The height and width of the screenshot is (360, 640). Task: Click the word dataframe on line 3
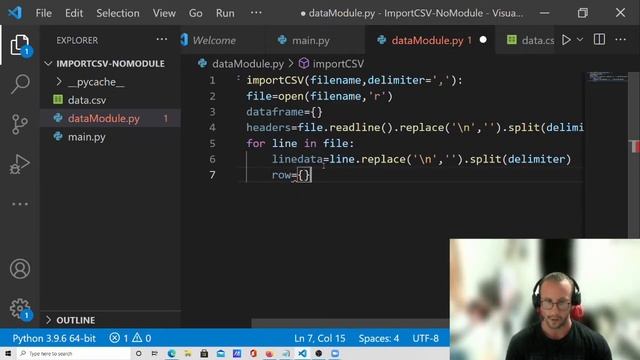coord(275,112)
